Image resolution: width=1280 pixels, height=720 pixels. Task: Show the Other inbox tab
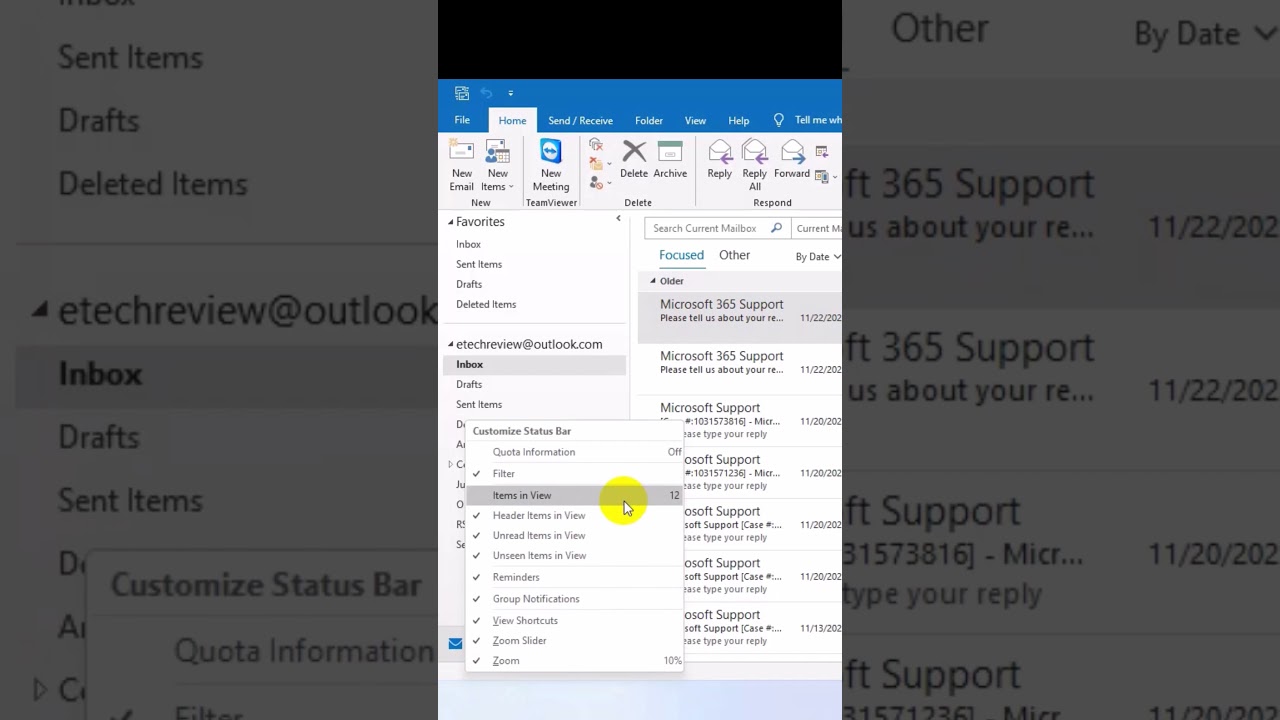coord(734,255)
